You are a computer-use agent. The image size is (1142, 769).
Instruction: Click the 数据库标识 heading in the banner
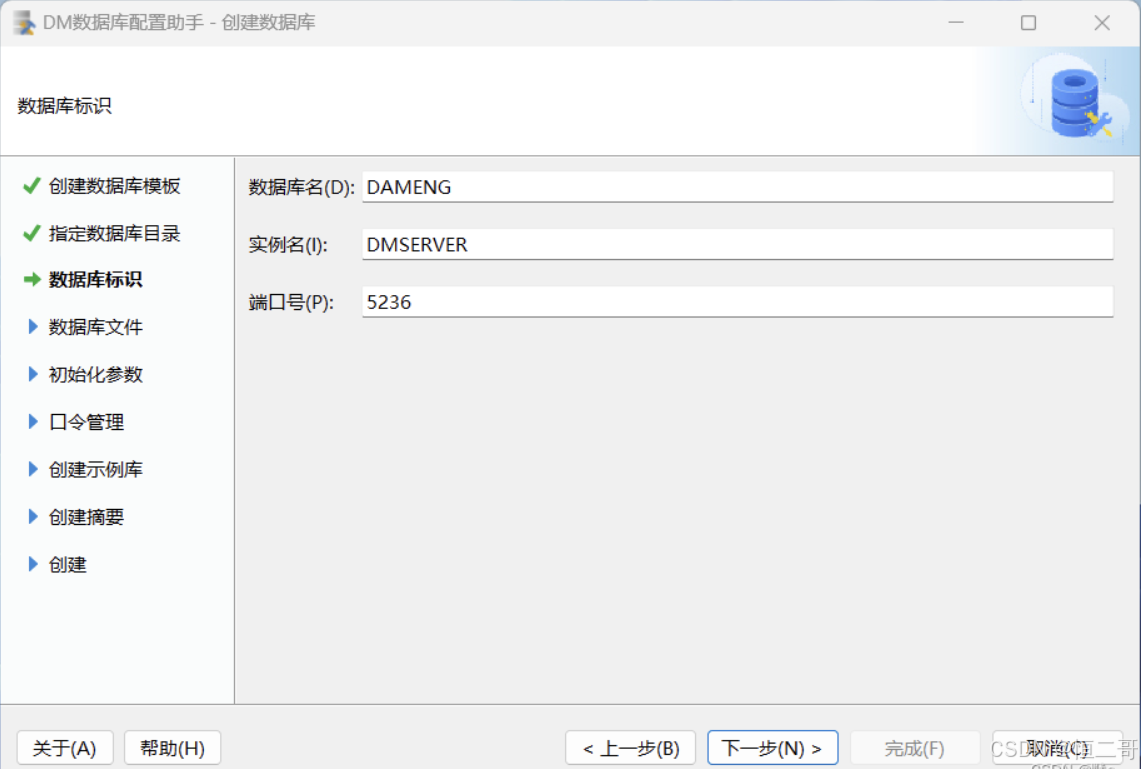coord(64,106)
